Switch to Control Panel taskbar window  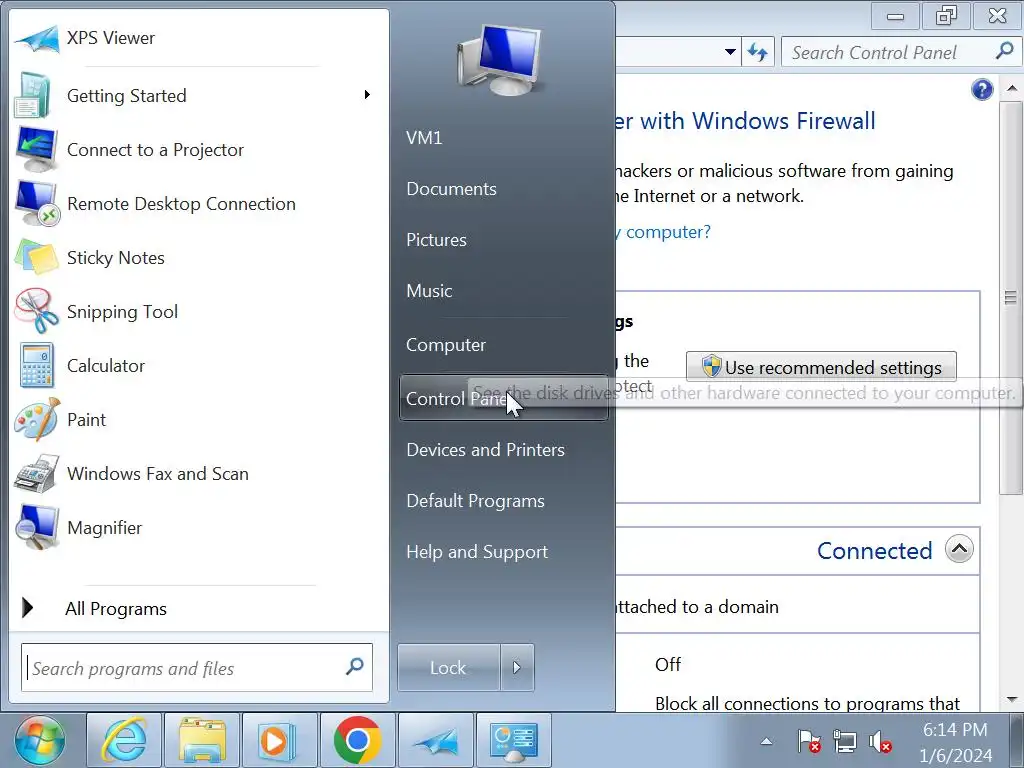[513, 741]
